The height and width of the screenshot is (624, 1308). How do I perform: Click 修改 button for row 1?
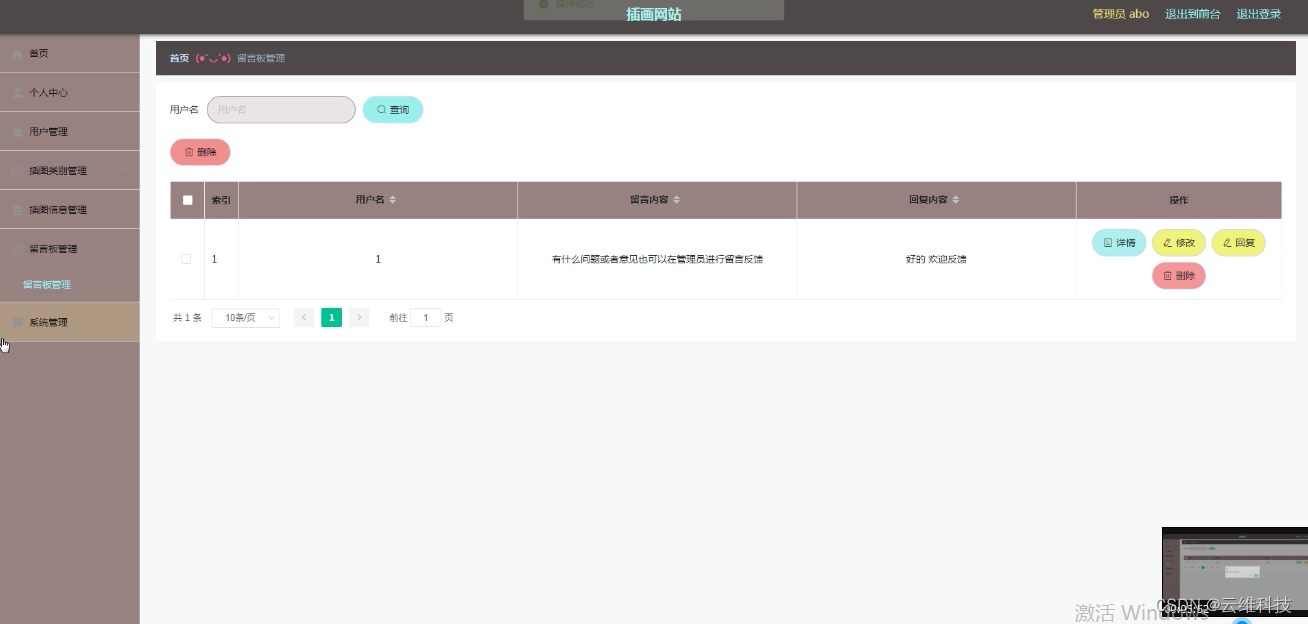[x=1179, y=243]
